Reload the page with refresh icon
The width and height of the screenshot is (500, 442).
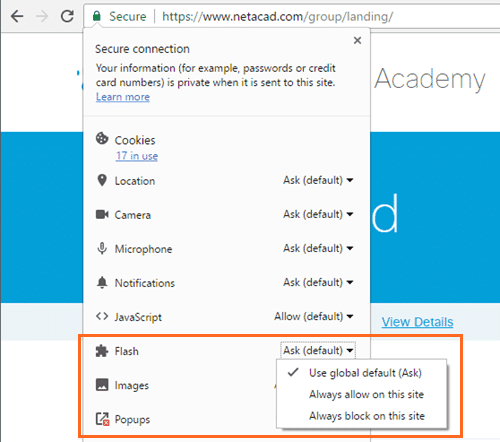point(67,16)
